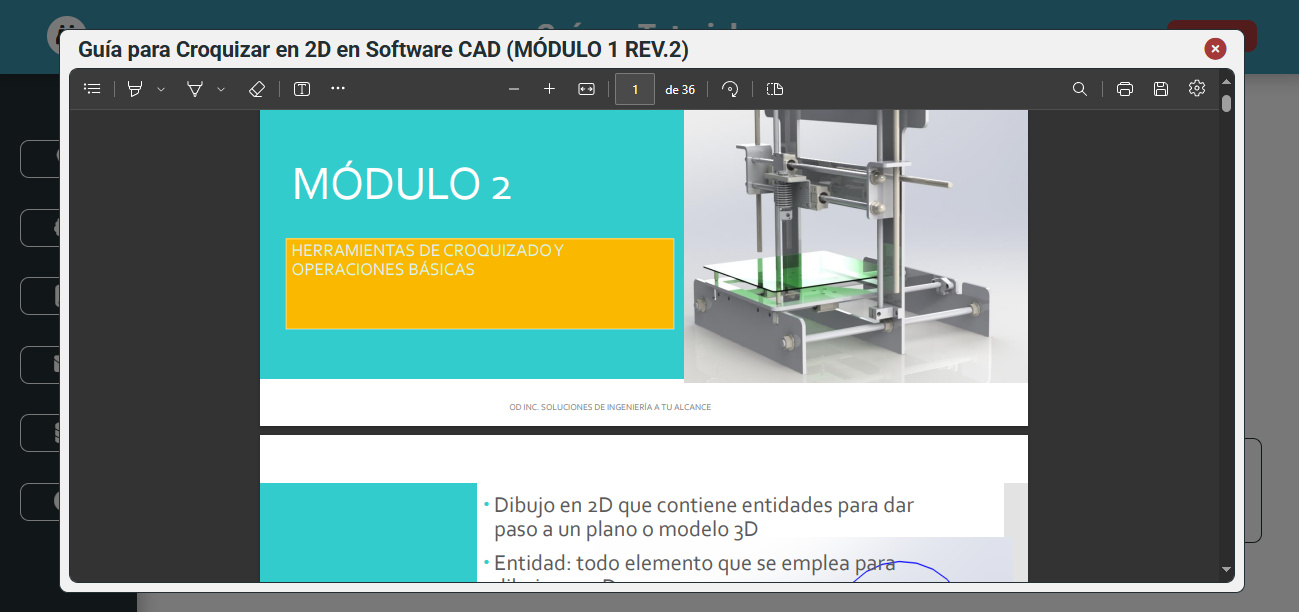Select the add text tool
Viewport: 1299px width, 612px height.
(x=302, y=89)
